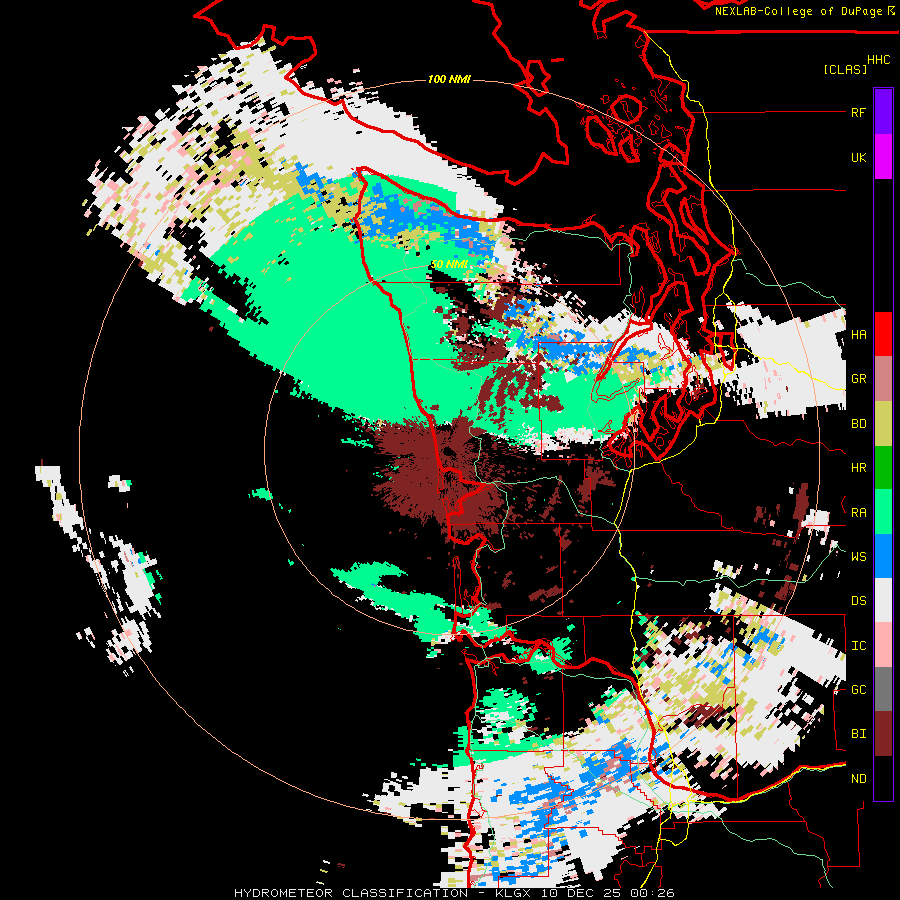Click the pink IC ice crystals swatch
This screenshot has height=900, width=900.
click(883, 645)
